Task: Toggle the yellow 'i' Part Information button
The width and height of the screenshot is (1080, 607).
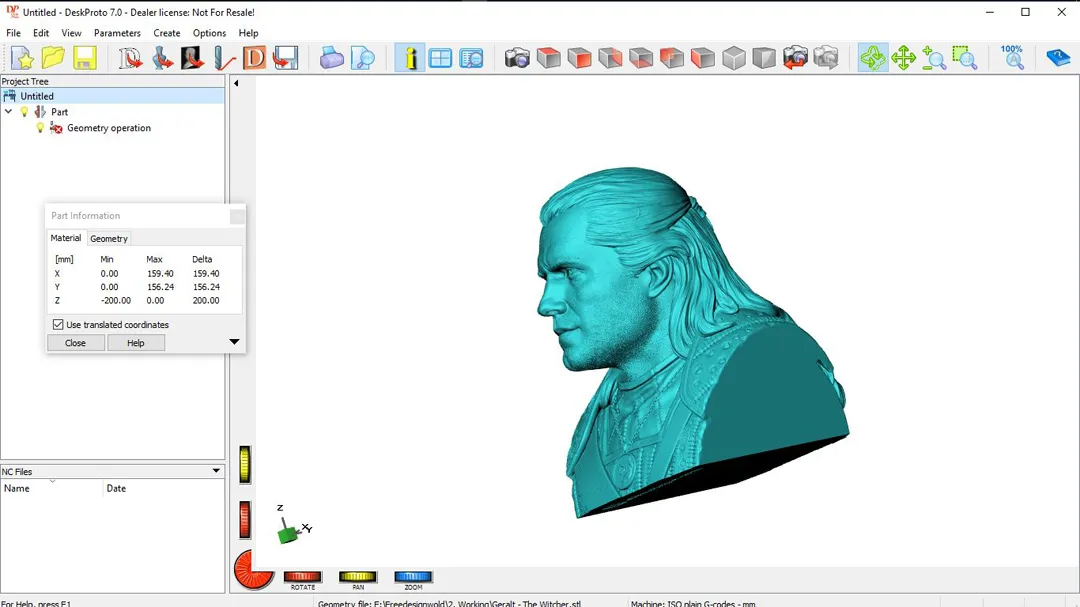Action: coord(410,58)
